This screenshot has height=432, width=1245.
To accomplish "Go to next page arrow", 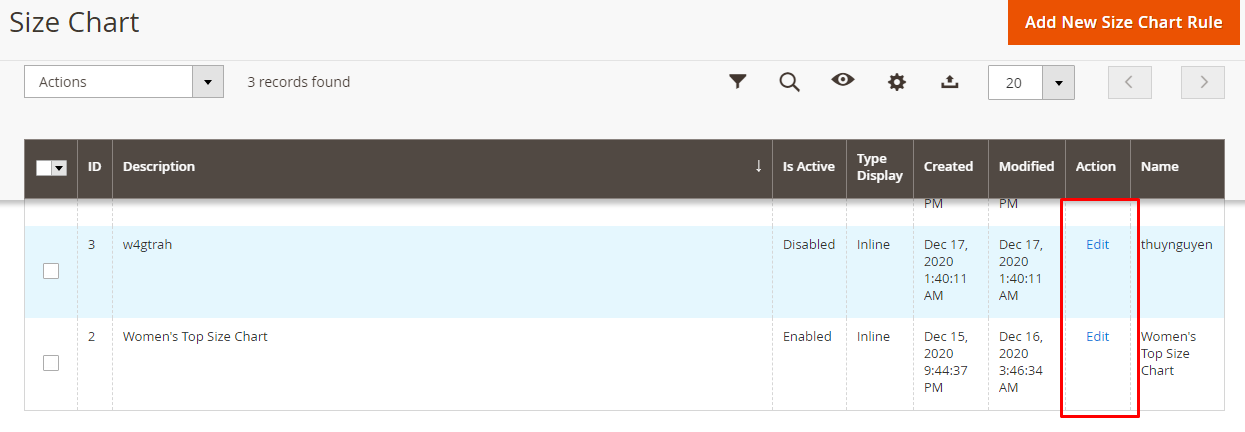I will pos(1203,82).
